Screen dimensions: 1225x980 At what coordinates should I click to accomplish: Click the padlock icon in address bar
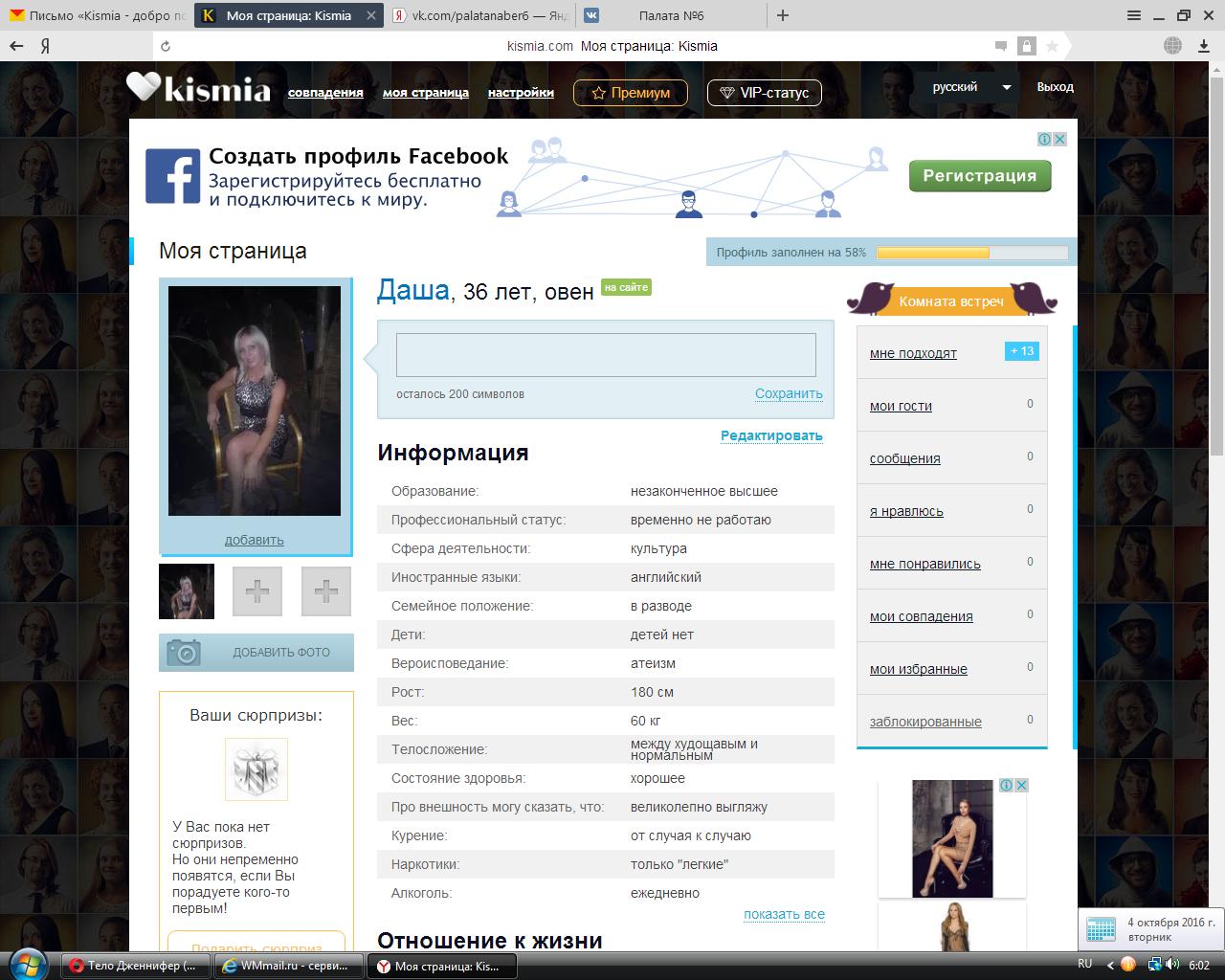click(x=1026, y=46)
